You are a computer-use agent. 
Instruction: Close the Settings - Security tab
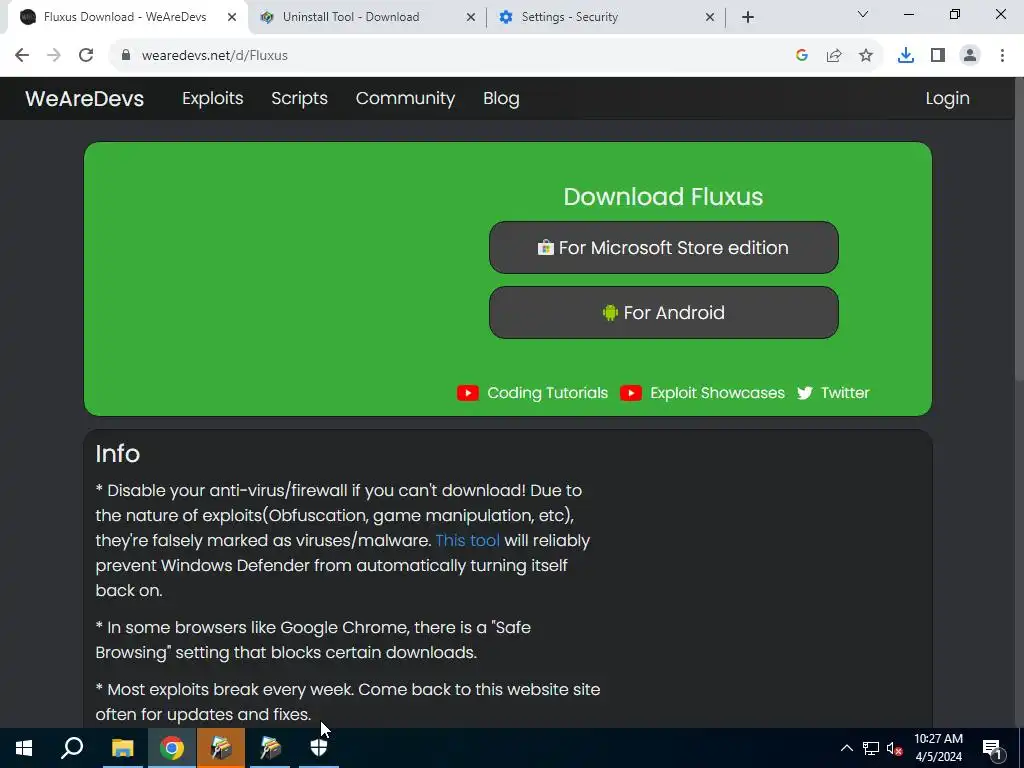tap(710, 17)
